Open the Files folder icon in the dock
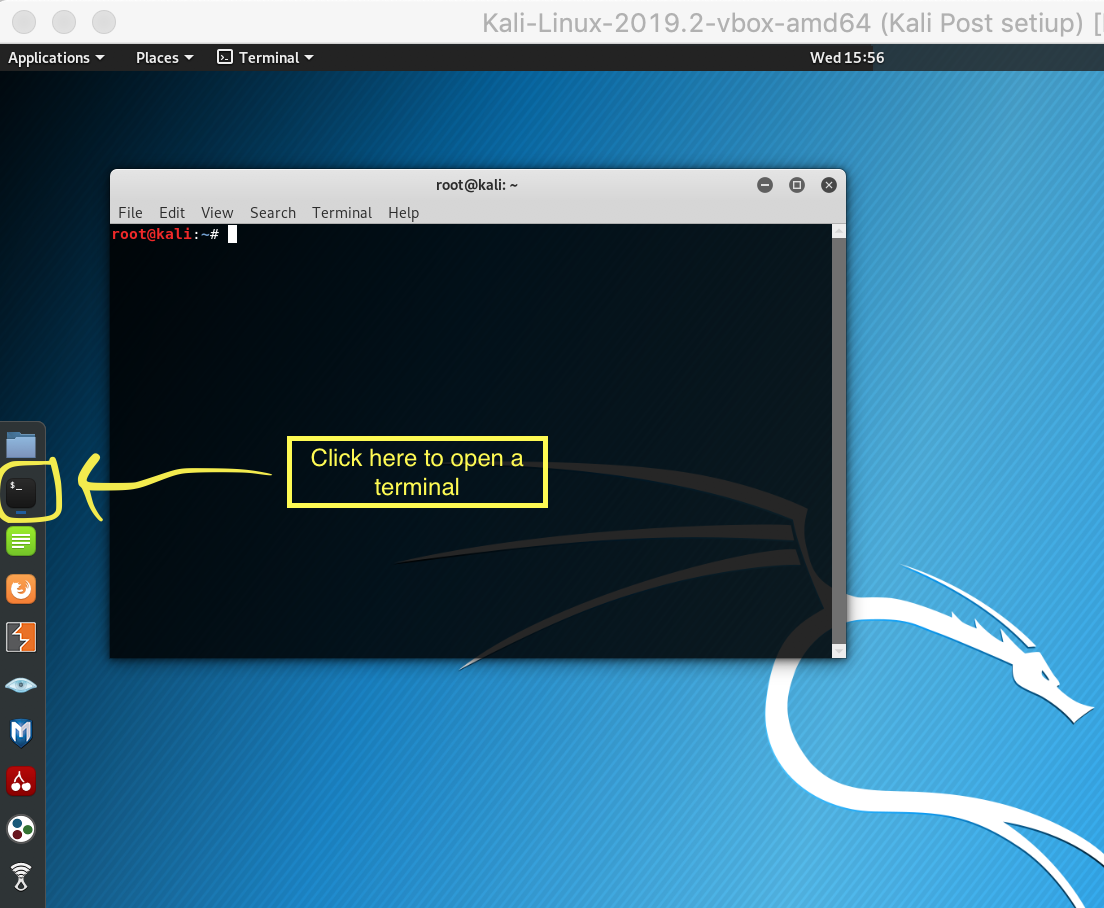Screen dimensions: 1104x908 tap(21, 445)
